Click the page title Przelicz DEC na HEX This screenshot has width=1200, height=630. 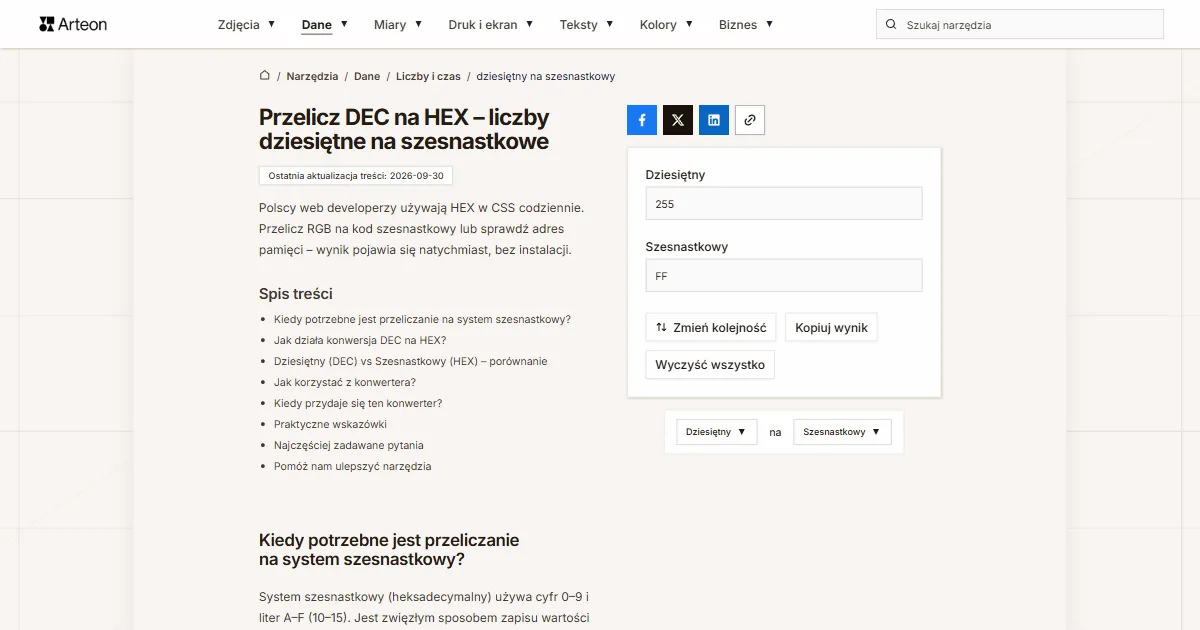click(x=404, y=130)
